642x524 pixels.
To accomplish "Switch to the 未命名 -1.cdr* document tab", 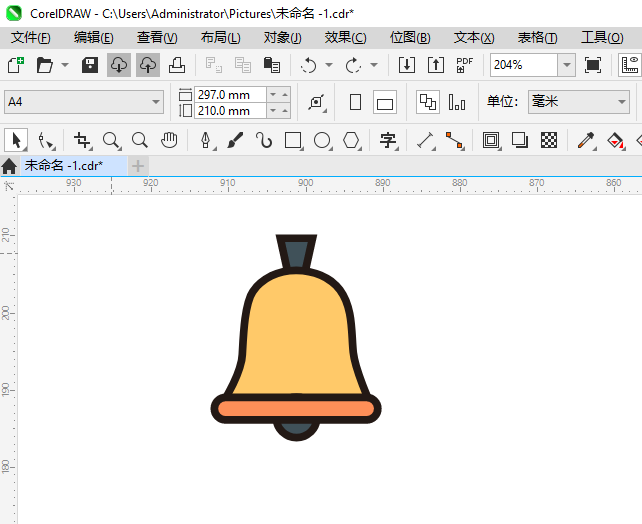I will point(74,166).
